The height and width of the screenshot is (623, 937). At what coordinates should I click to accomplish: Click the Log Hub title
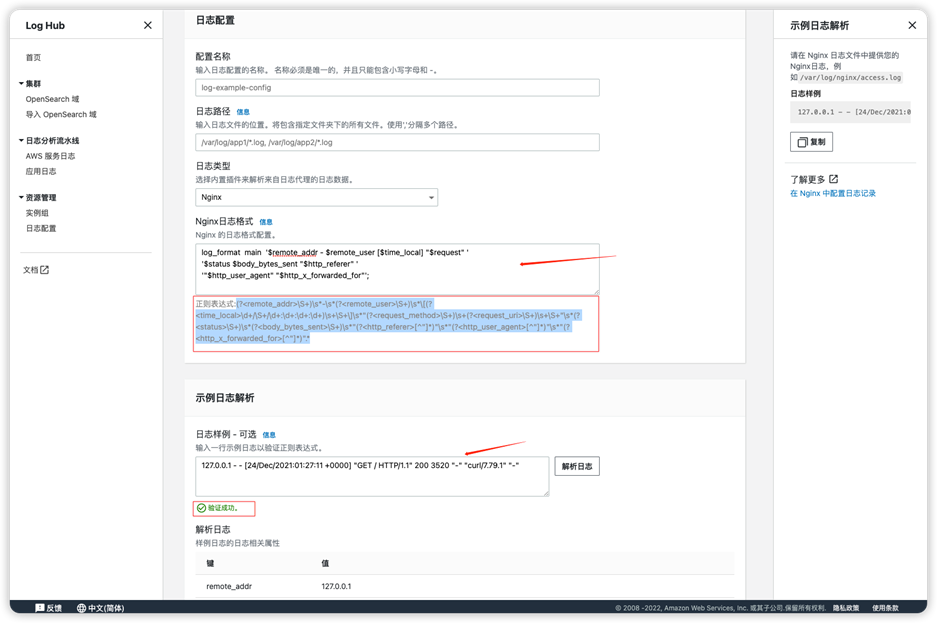(x=45, y=25)
